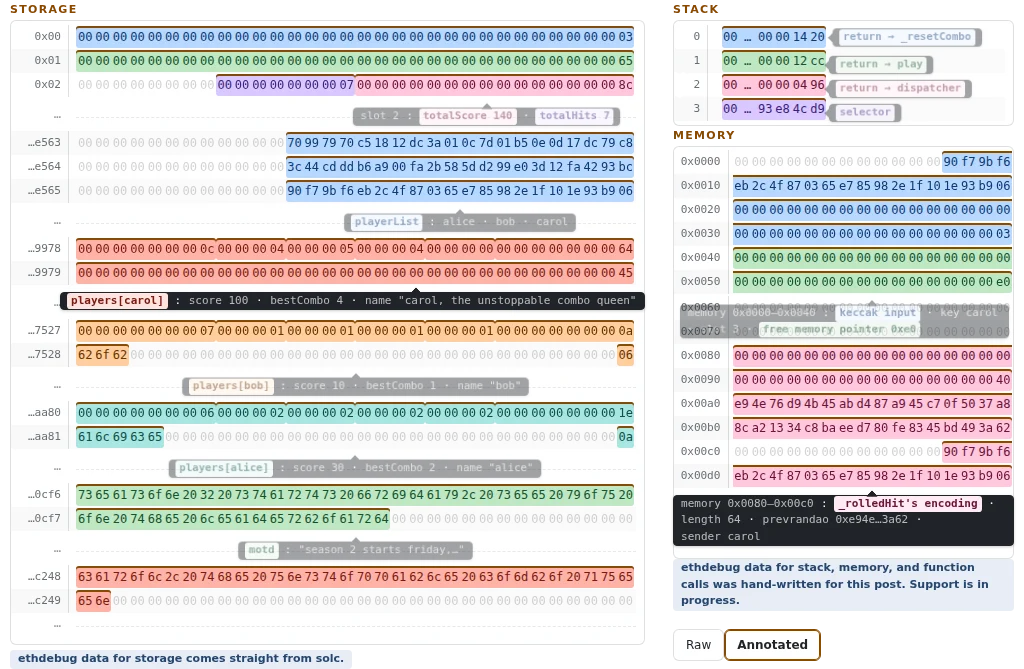
Task: Click purple totalHits bytes in slot 0x02
Action: tap(285, 85)
